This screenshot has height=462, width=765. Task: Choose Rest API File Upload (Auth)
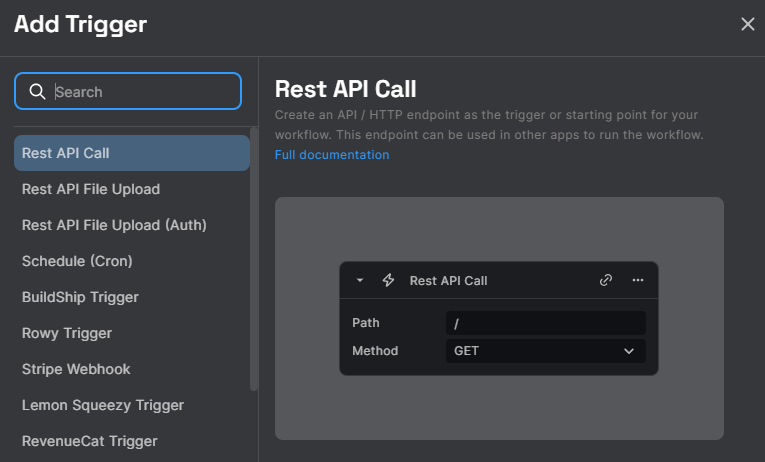click(132, 225)
